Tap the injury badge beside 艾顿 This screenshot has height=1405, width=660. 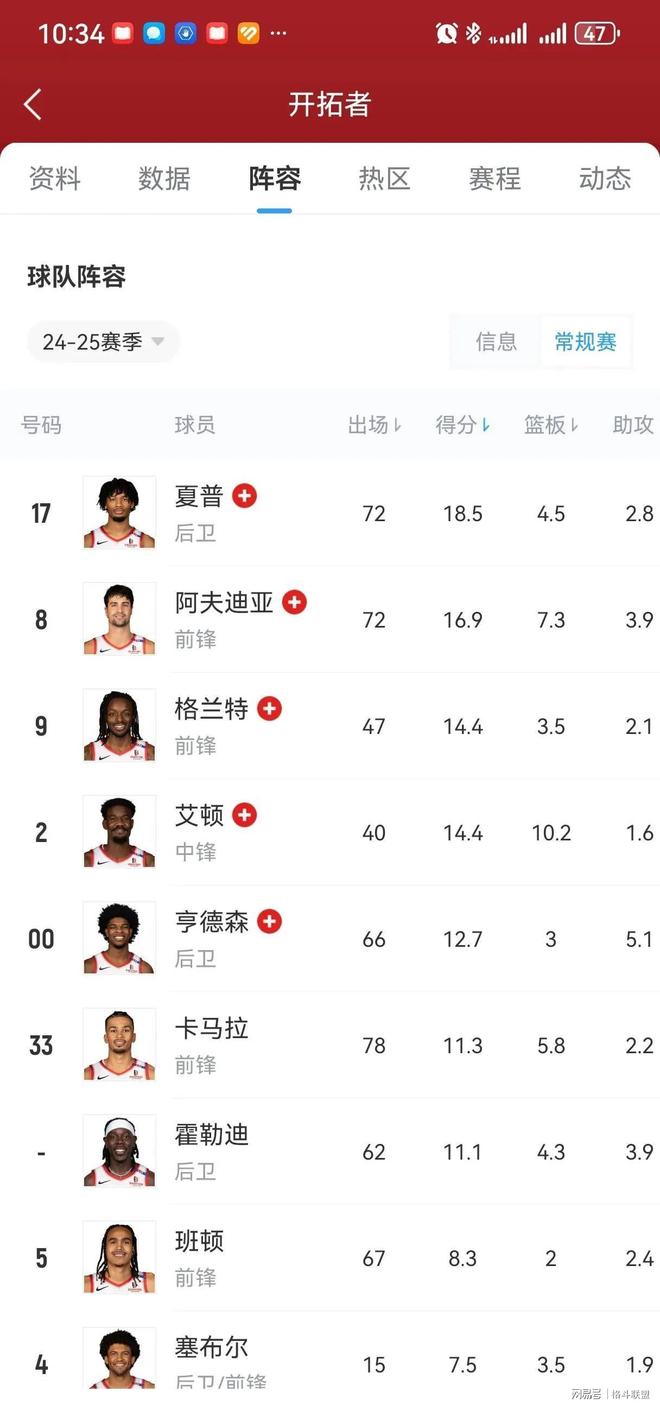(x=245, y=815)
